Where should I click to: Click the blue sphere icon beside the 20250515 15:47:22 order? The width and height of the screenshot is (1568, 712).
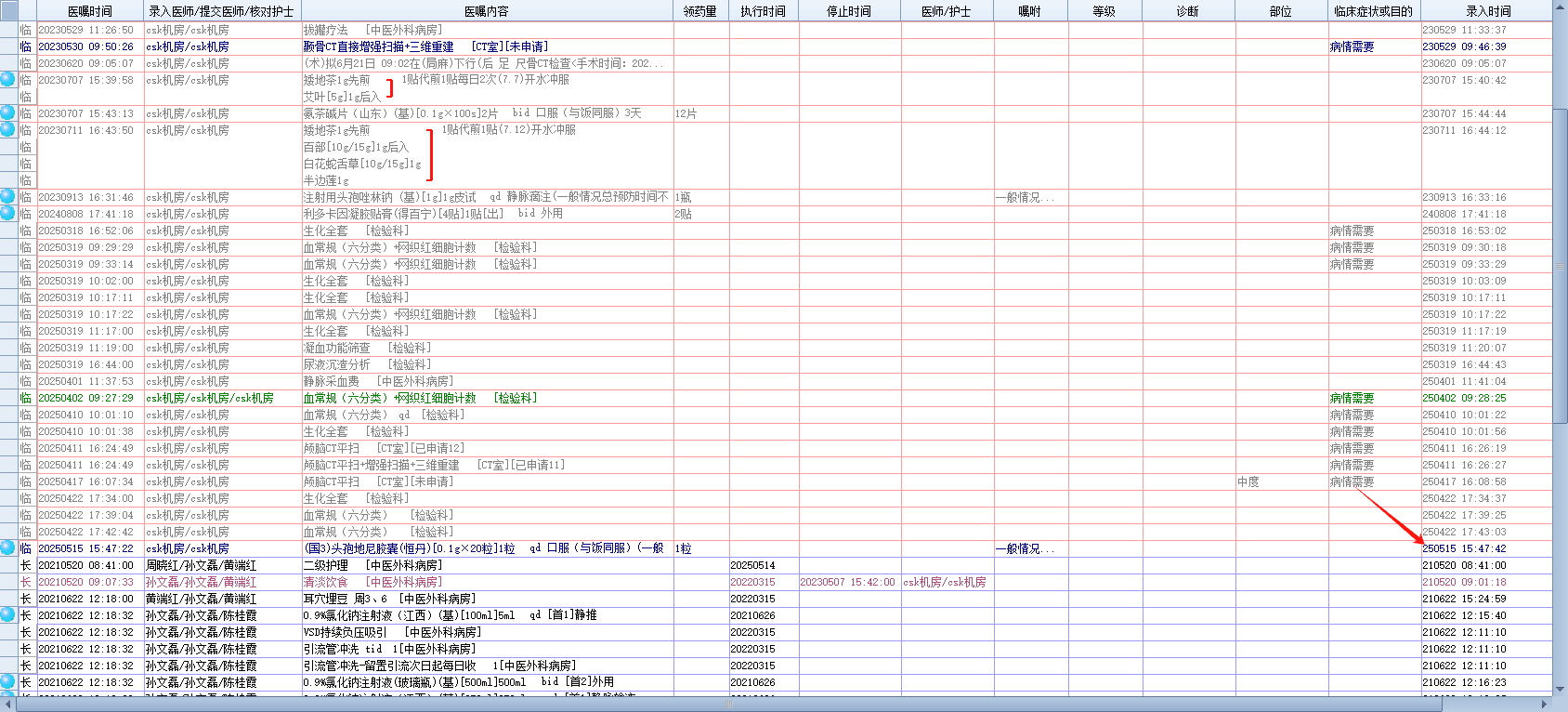pyautogui.click(x=7, y=548)
